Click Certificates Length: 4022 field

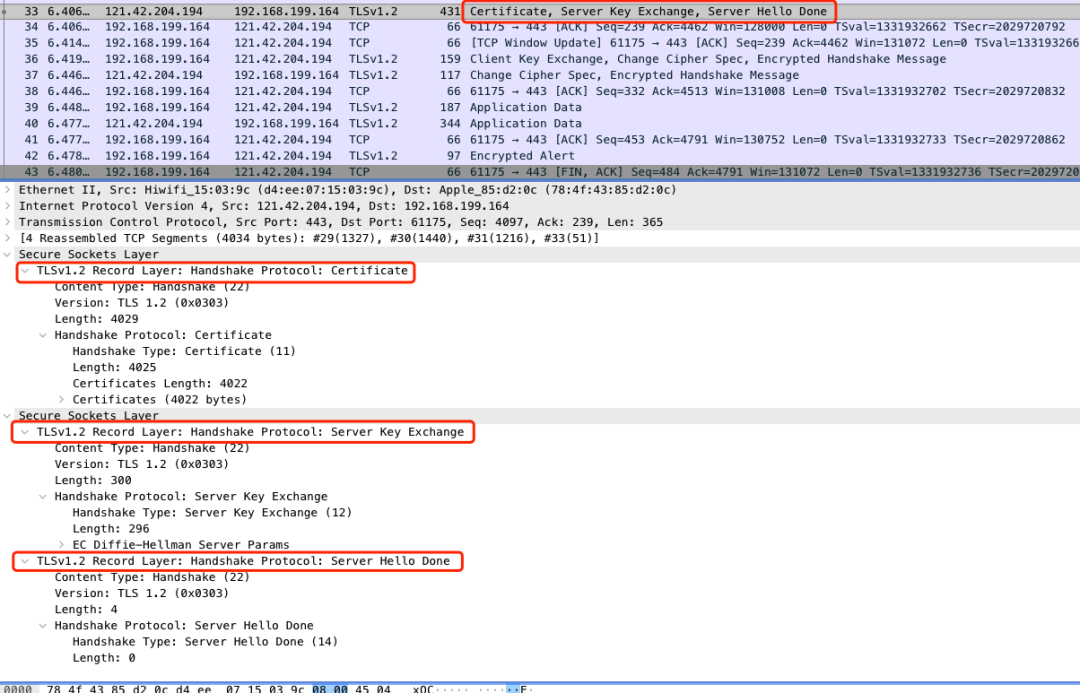[x=160, y=384]
